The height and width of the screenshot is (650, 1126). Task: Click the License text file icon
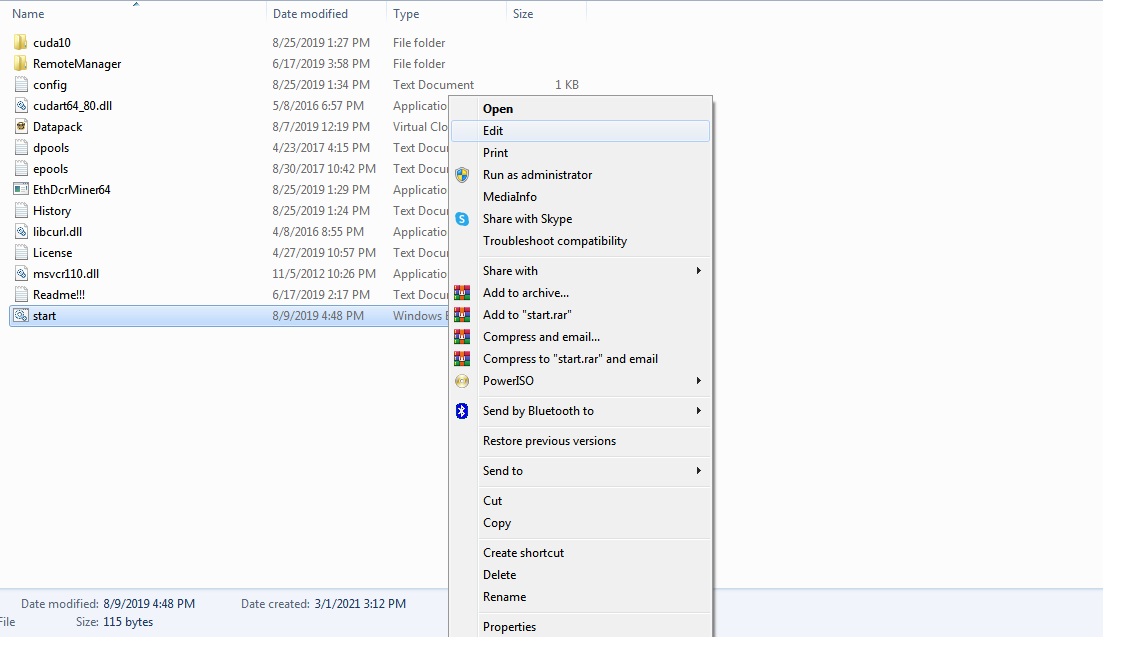pyautogui.click(x=21, y=253)
